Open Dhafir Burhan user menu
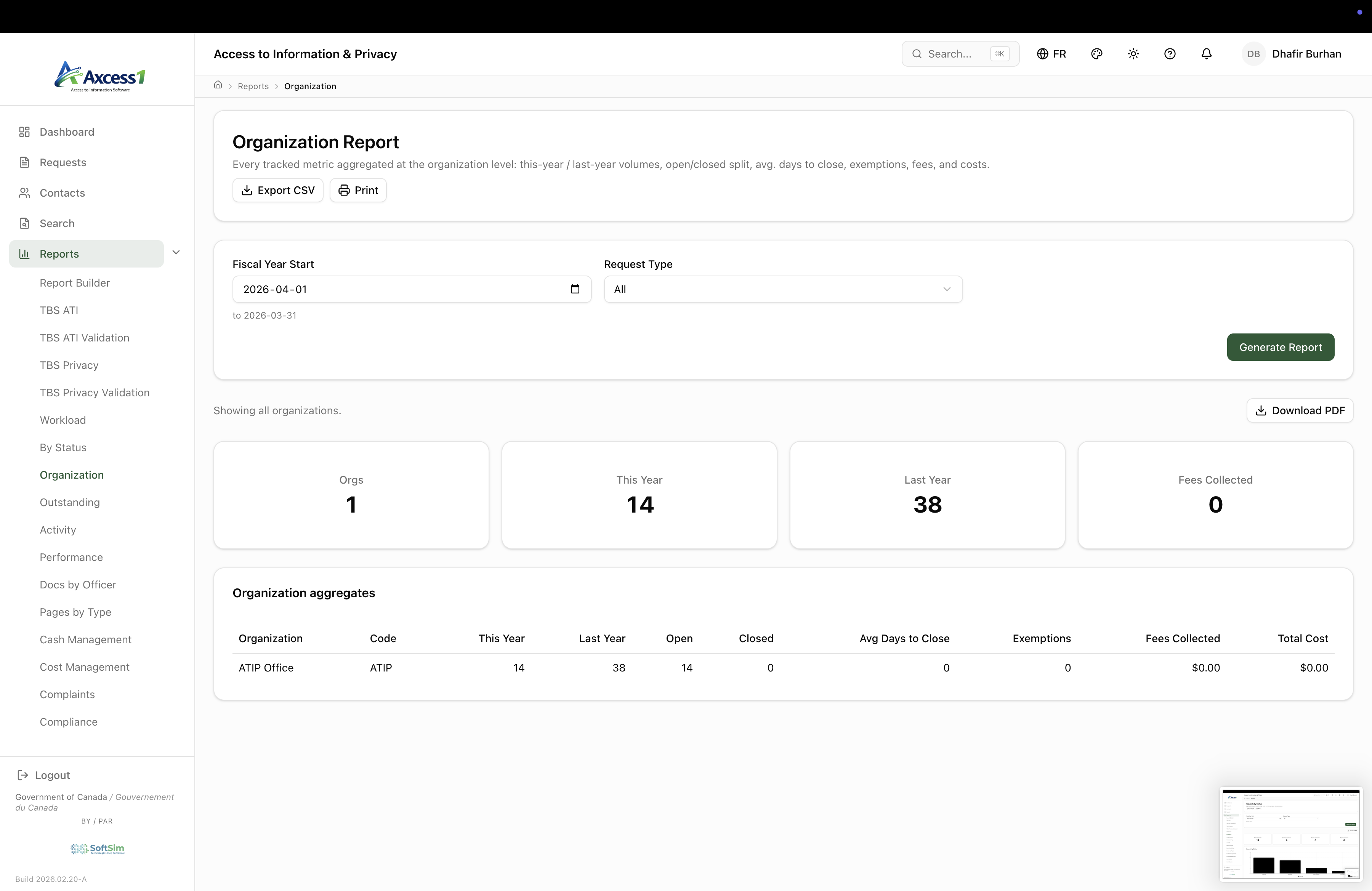 click(1306, 54)
